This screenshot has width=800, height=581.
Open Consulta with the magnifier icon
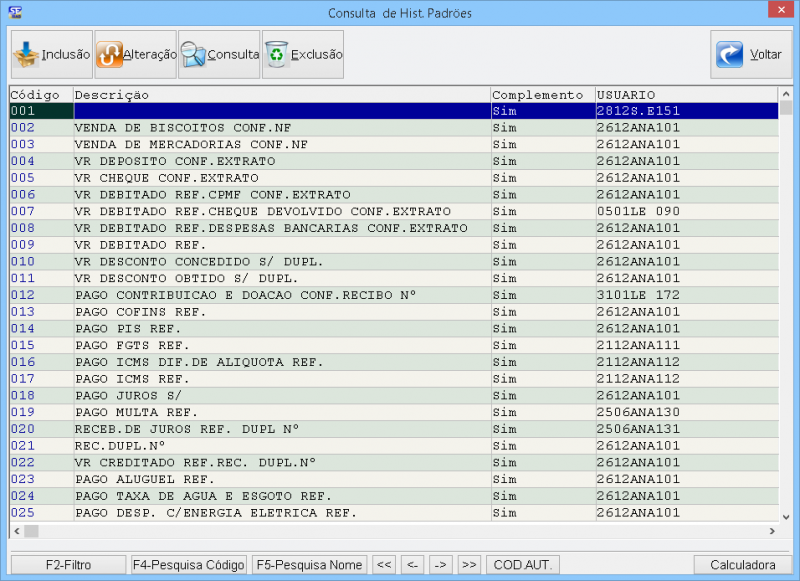point(193,55)
